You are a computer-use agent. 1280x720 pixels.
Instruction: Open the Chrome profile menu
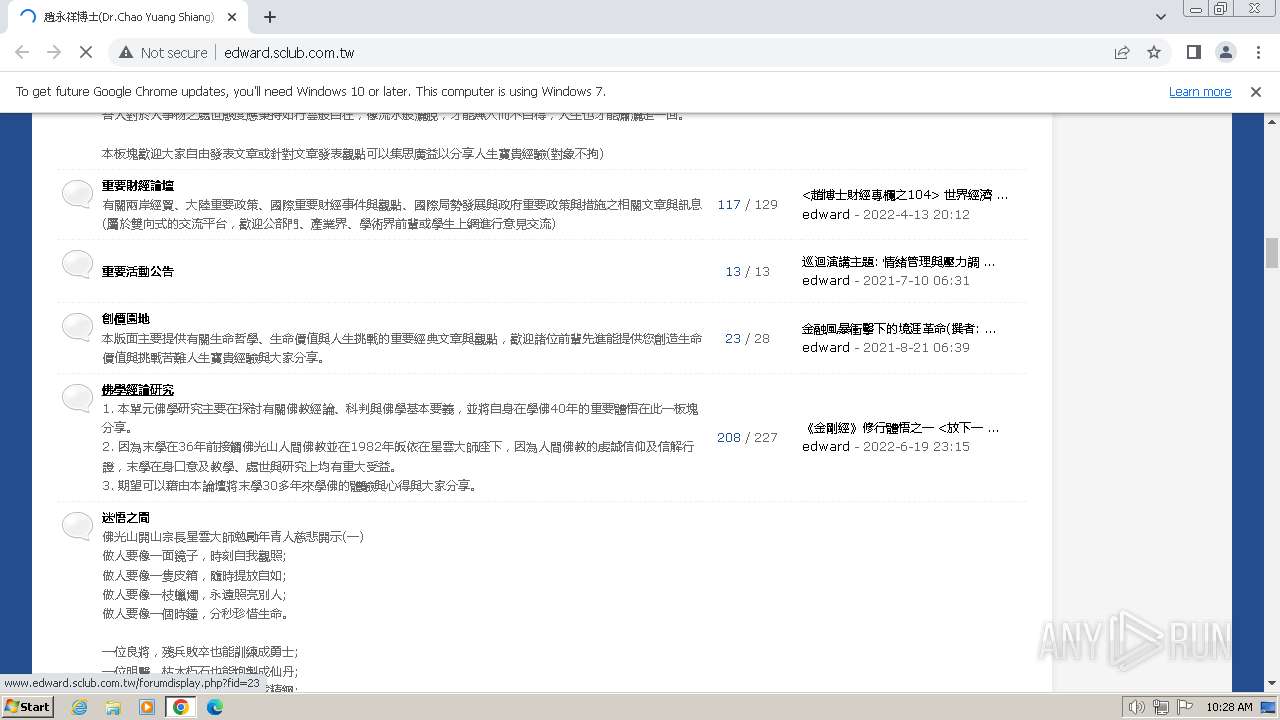pyautogui.click(x=1226, y=52)
